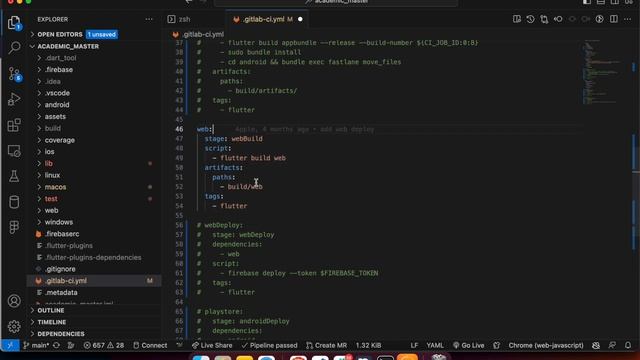Click the unsaved dot on .gitlab-ci.yml tab

pyautogui.click(x=300, y=19)
